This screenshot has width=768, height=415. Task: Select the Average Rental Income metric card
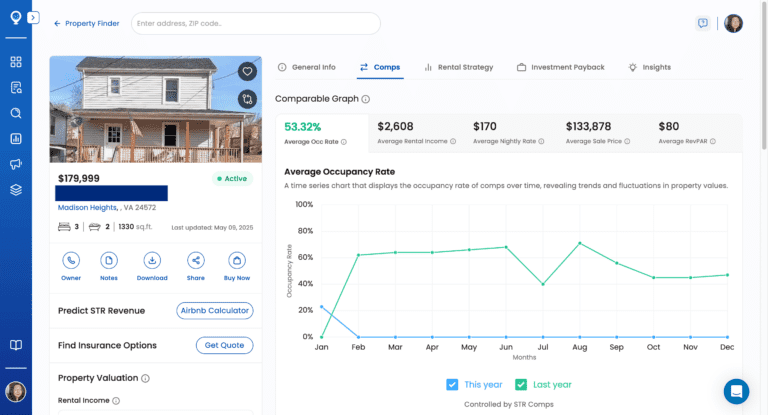click(416, 132)
